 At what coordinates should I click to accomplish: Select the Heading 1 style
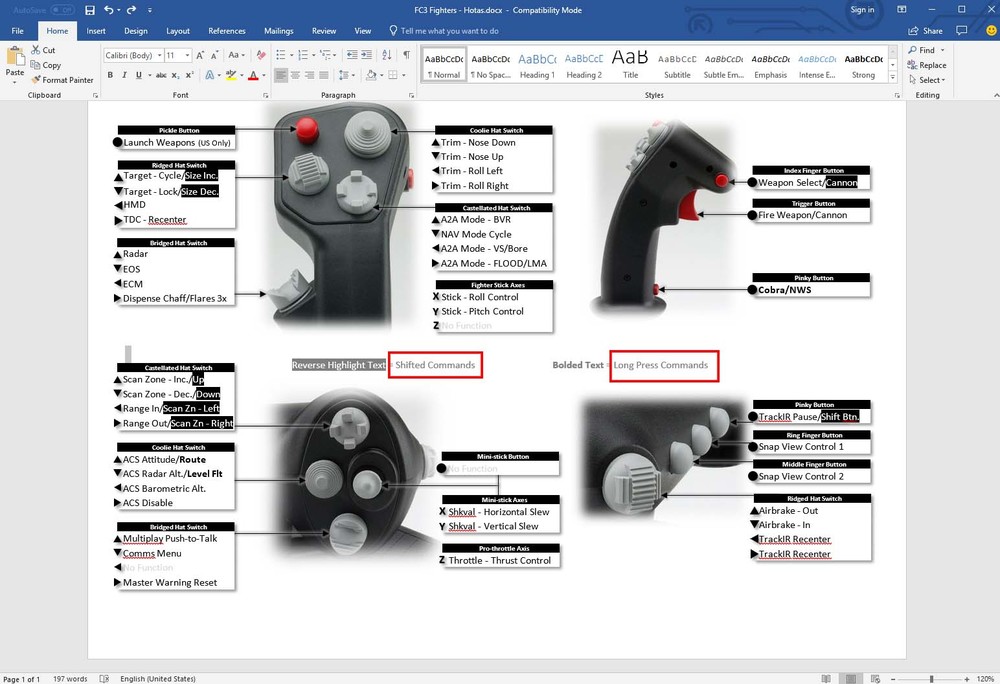537,65
